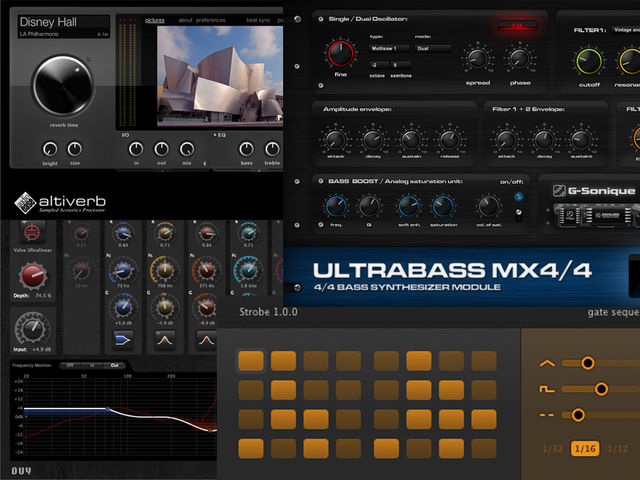Open the Disney Hall preset selector

(64, 27)
